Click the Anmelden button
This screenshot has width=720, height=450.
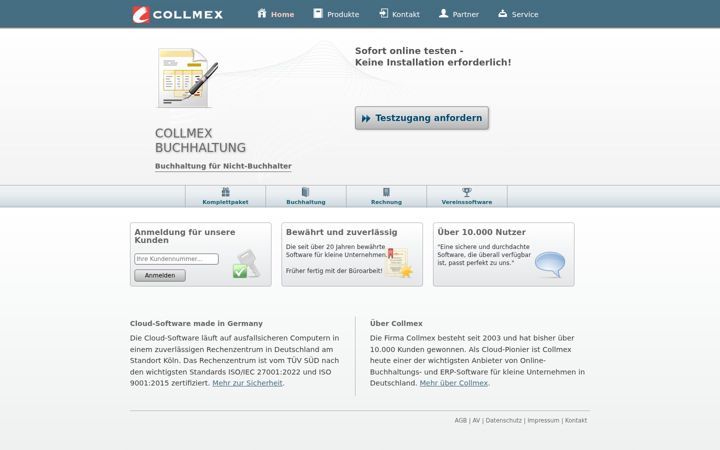pyautogui.click(x=160, y=275)
